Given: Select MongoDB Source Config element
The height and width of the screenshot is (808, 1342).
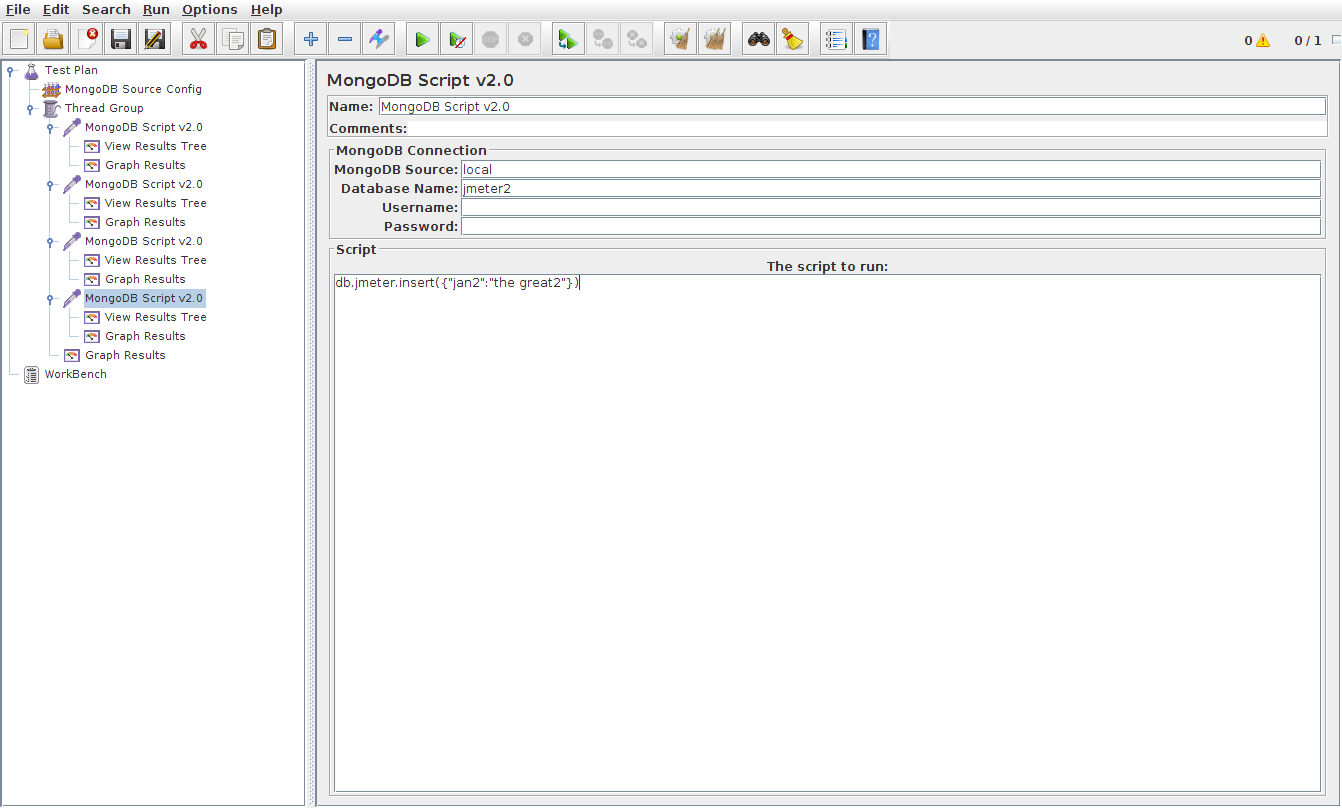Looking at the screenshot, I should [133, 89].
